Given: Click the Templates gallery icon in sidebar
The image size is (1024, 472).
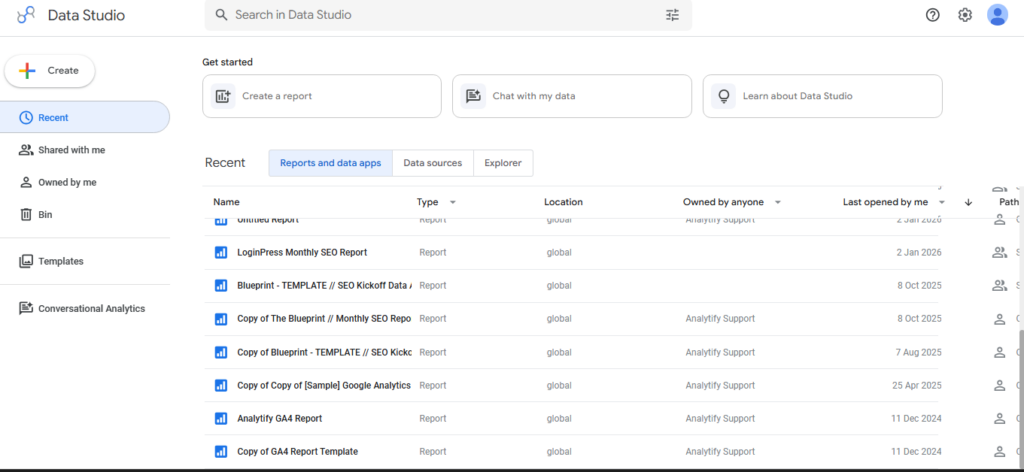Looking at the screenshot, I should coord(25,261).
